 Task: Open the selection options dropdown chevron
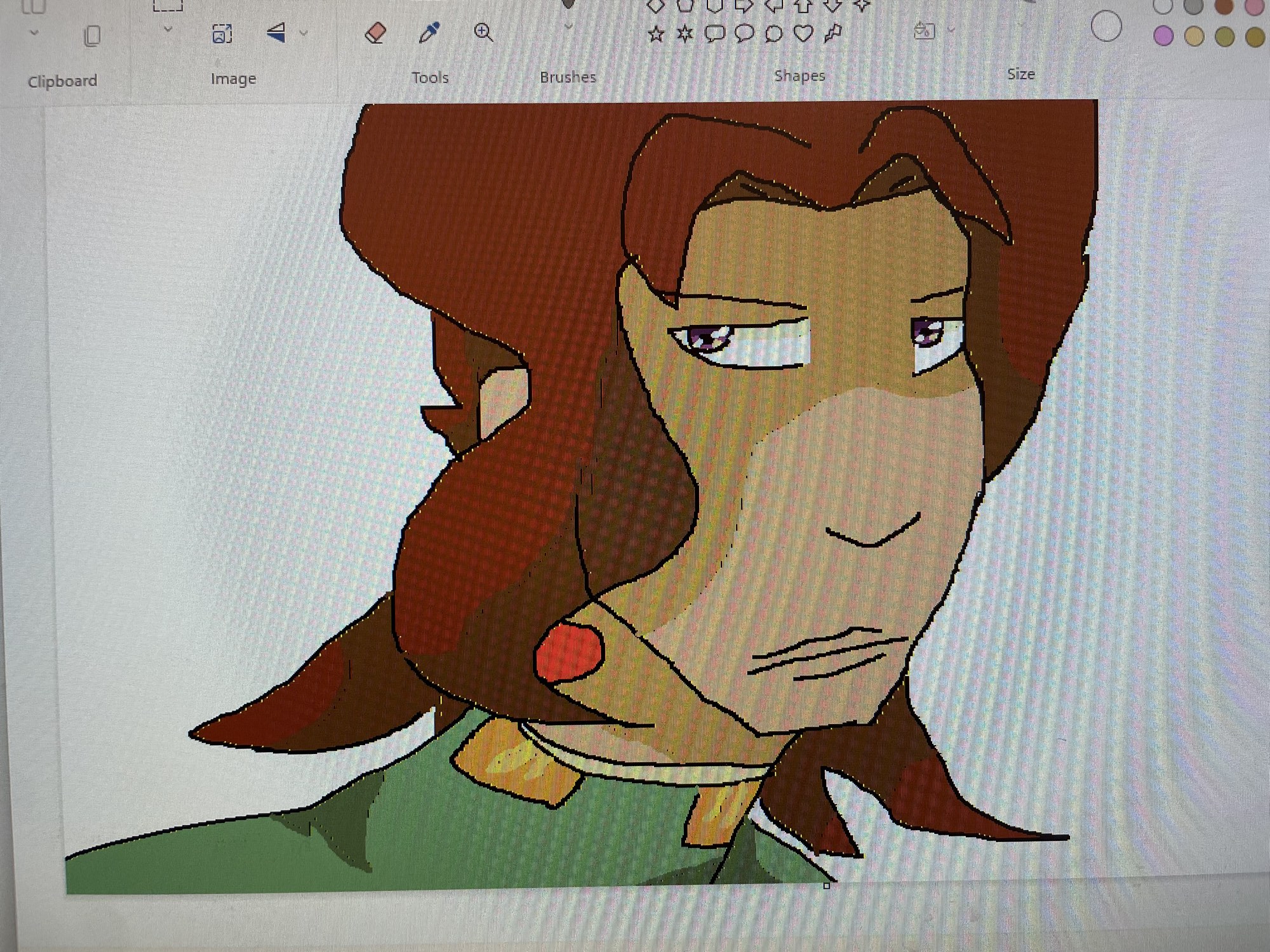click(168, 29)
